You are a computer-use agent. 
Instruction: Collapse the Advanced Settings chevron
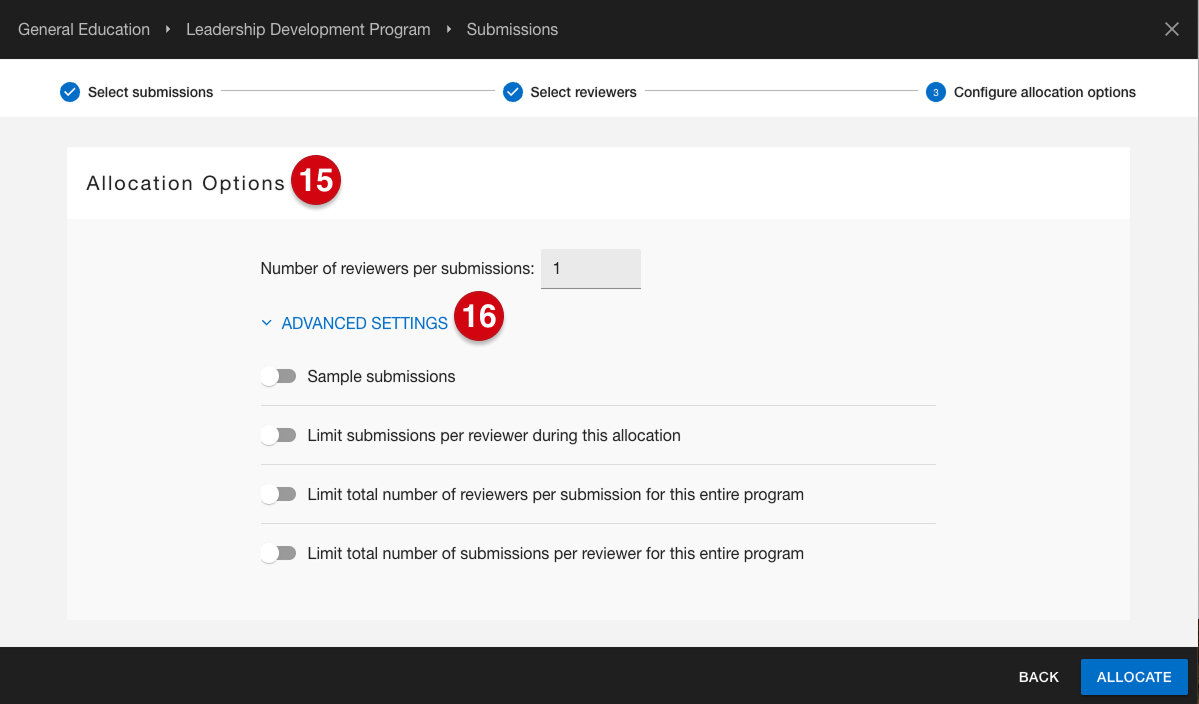(x=266, y=323)
